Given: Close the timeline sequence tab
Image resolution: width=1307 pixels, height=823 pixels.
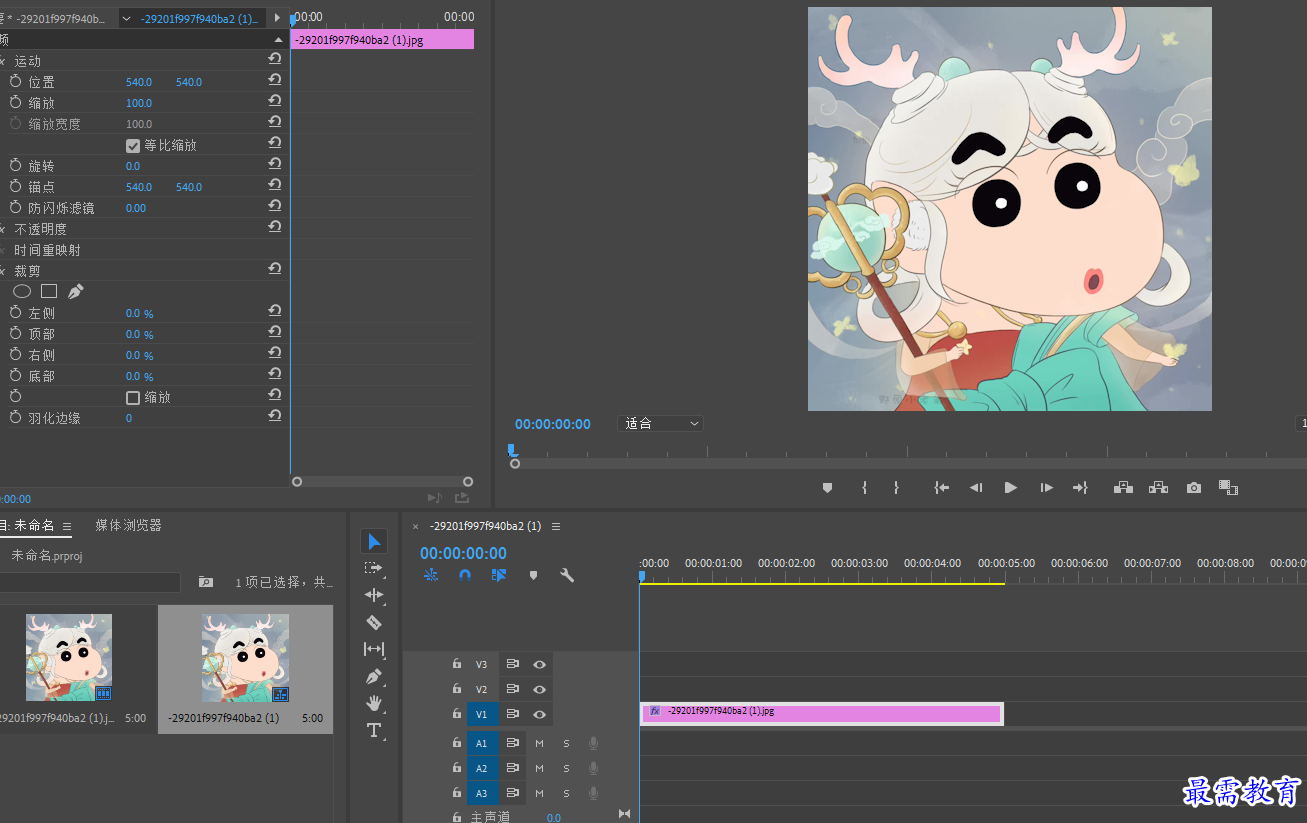Looking at the screenshot, I should pos(416,526).
